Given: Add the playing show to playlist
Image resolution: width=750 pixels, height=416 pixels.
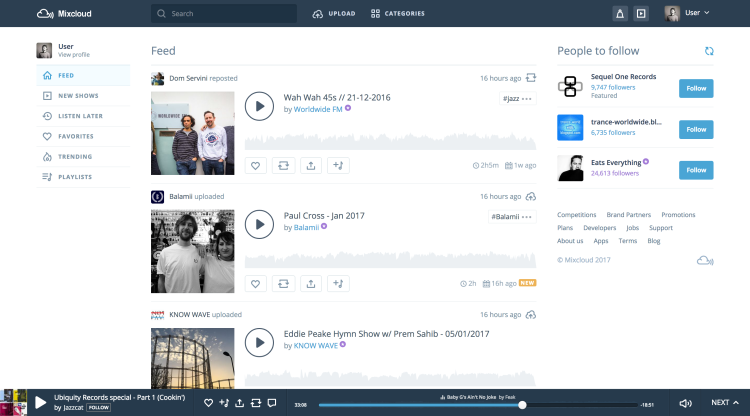Looking at the screenshot, I should point(224,403).
